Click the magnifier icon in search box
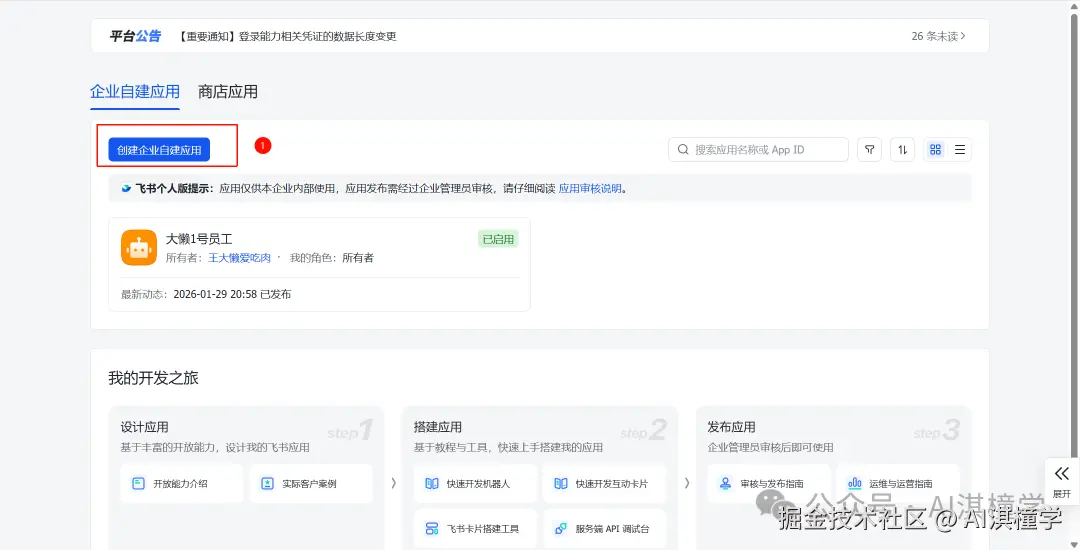 [x=683, y=149]
